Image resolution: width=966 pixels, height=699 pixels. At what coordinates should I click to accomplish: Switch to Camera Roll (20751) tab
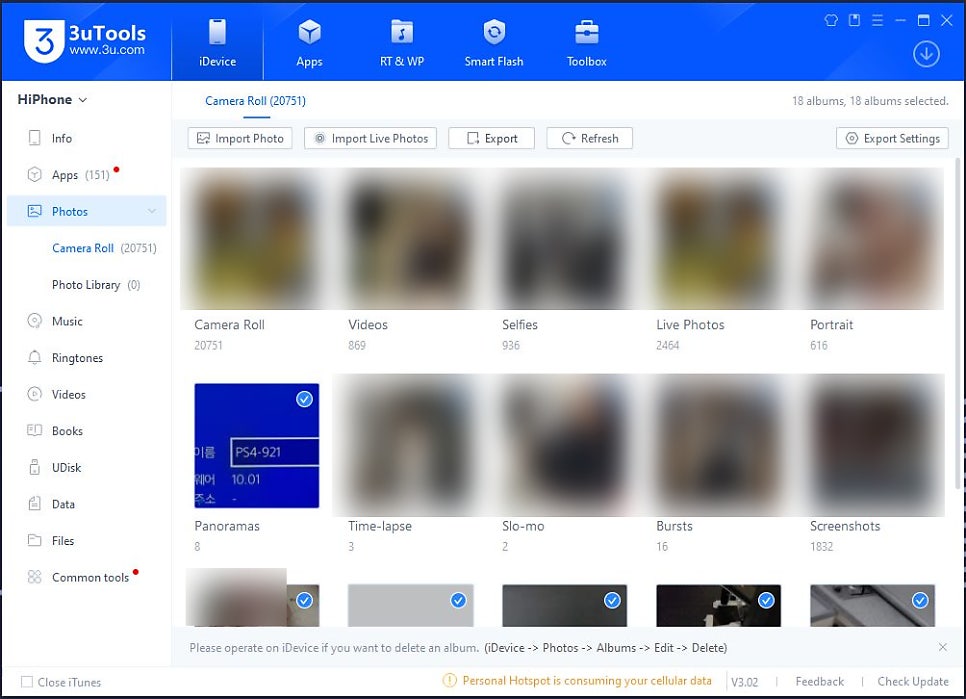pos(255,101)
